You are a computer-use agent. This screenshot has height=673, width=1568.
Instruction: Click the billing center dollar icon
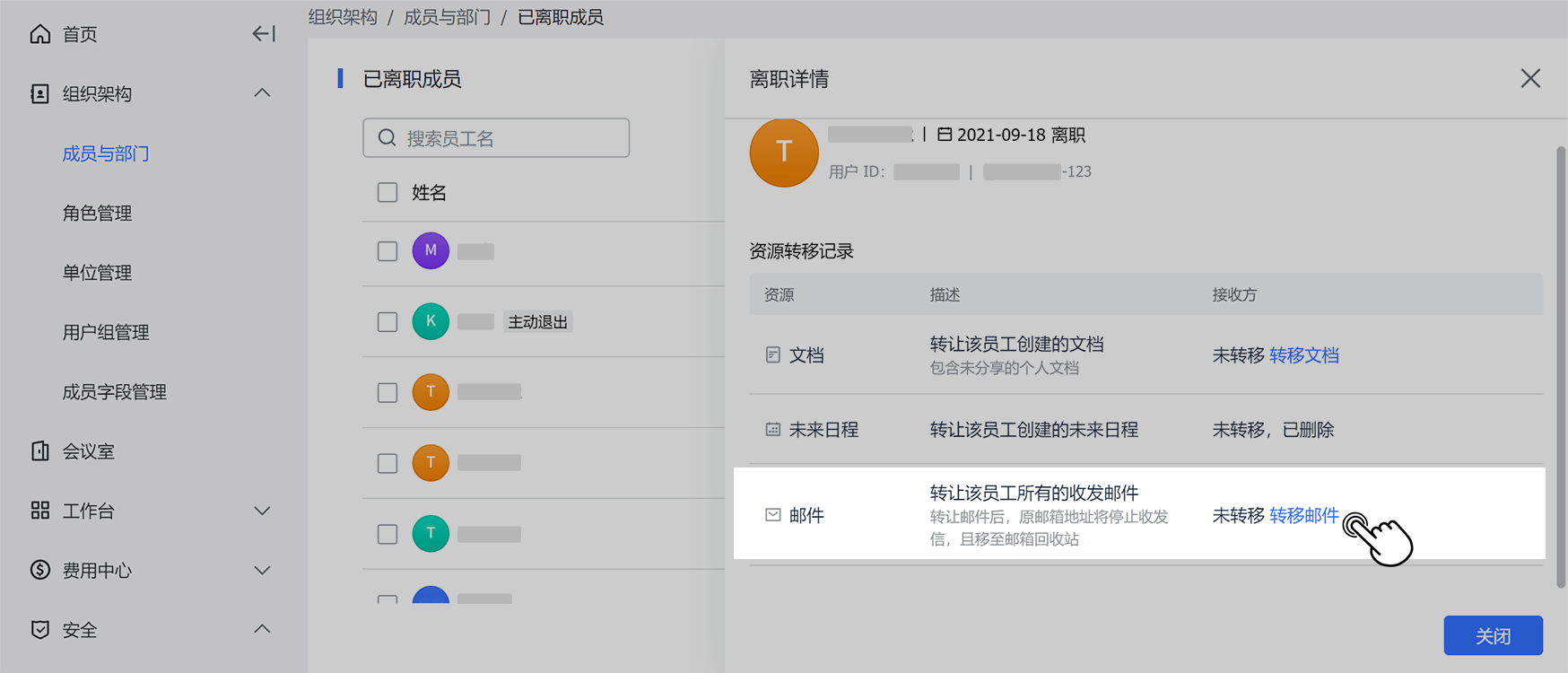coord(39,570)
